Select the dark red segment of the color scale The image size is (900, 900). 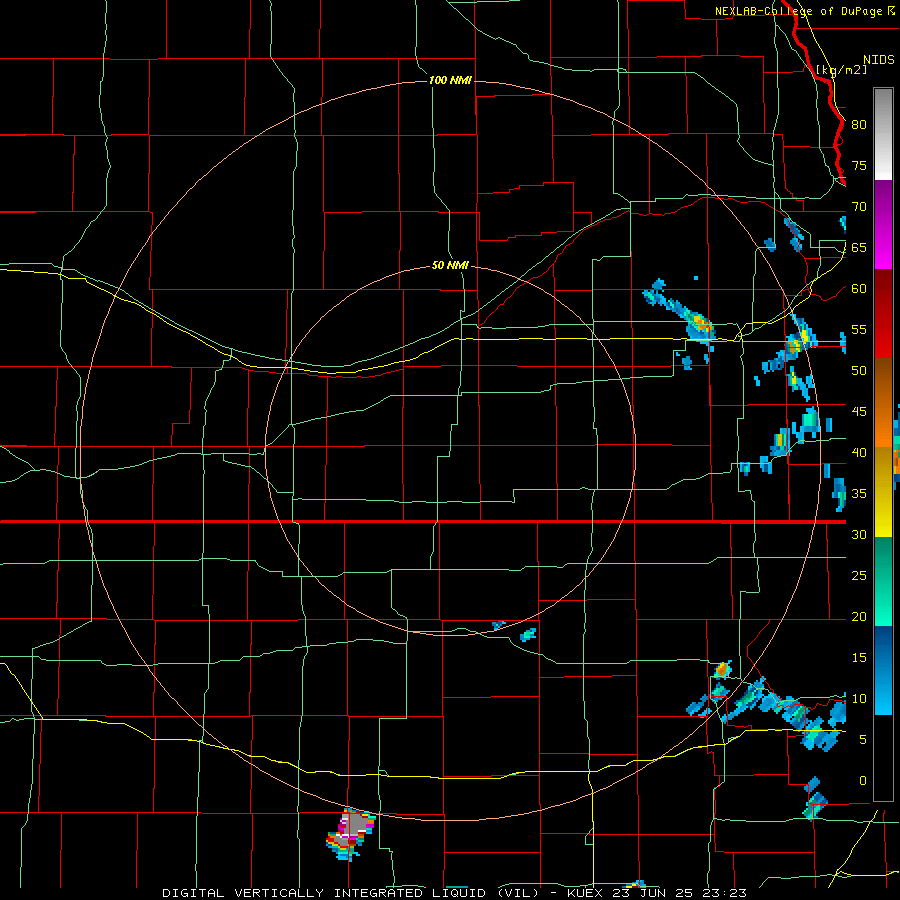tap(883, 314)
